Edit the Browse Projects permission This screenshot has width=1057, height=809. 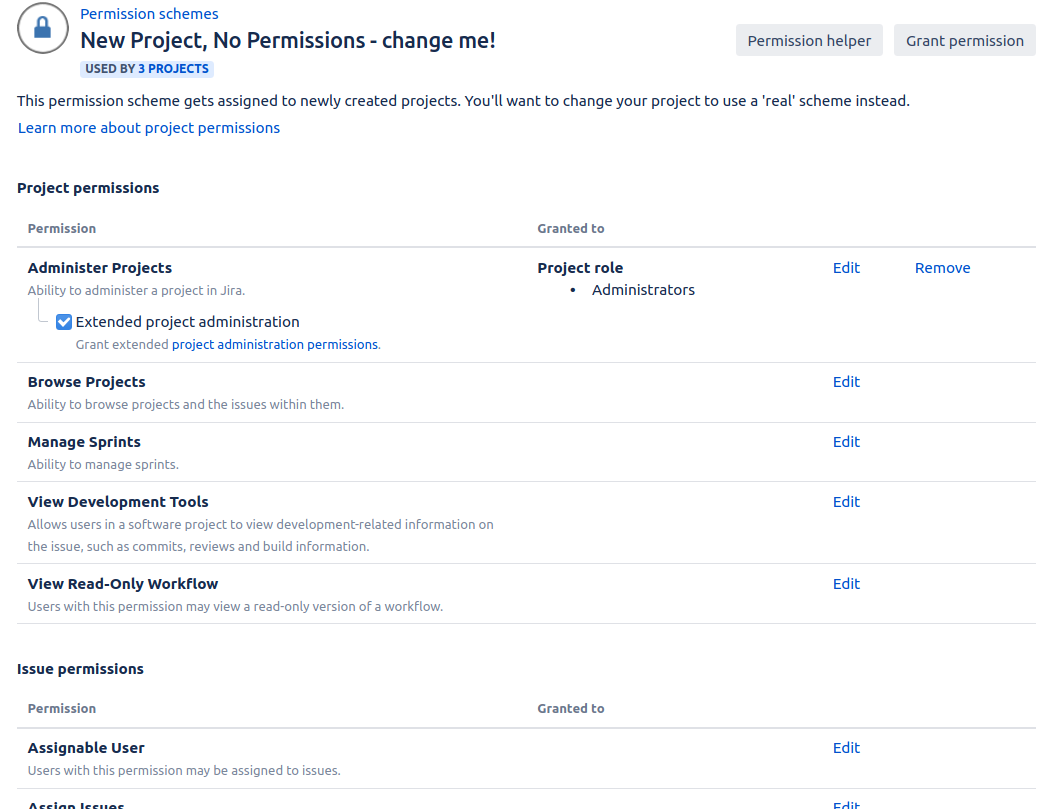coord(846,382)
